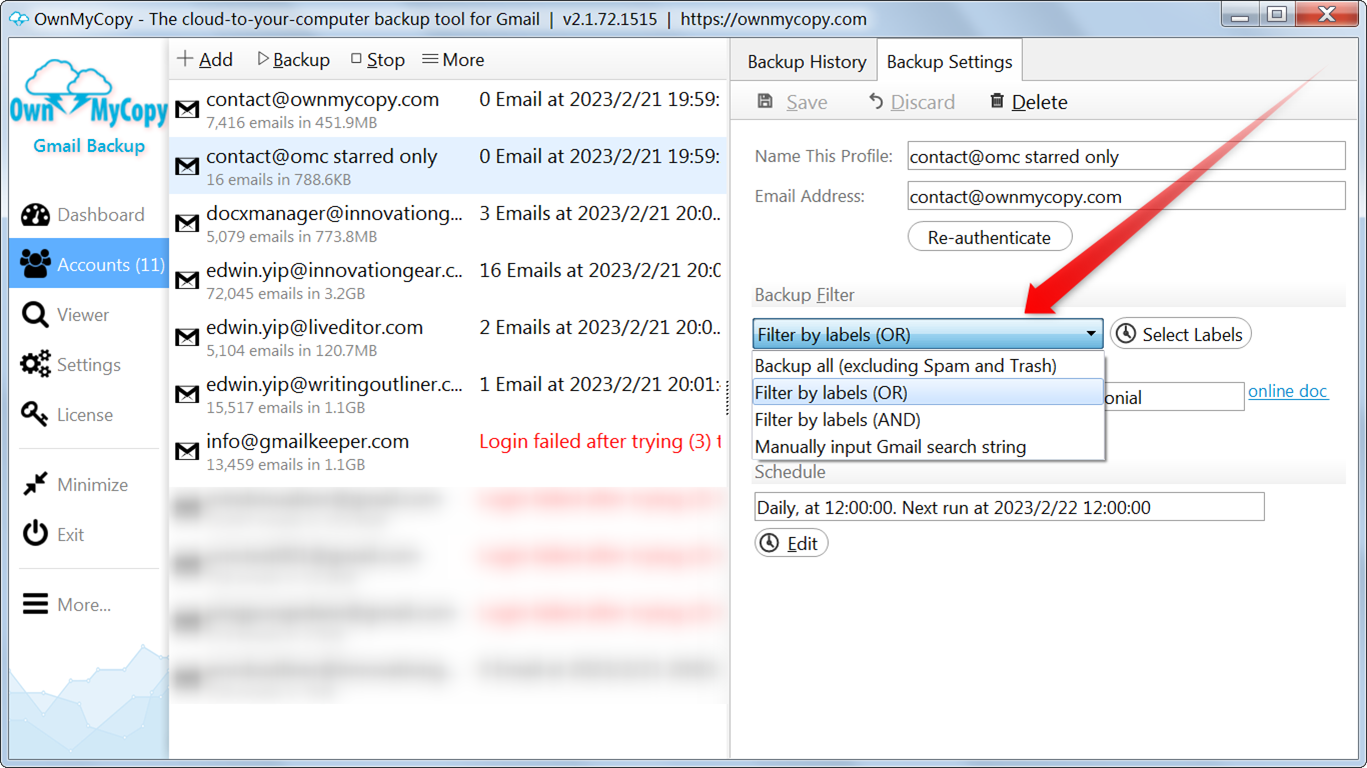Choose Manually input Gmail search string
The image size is (1367, 768).
[928, 446]
